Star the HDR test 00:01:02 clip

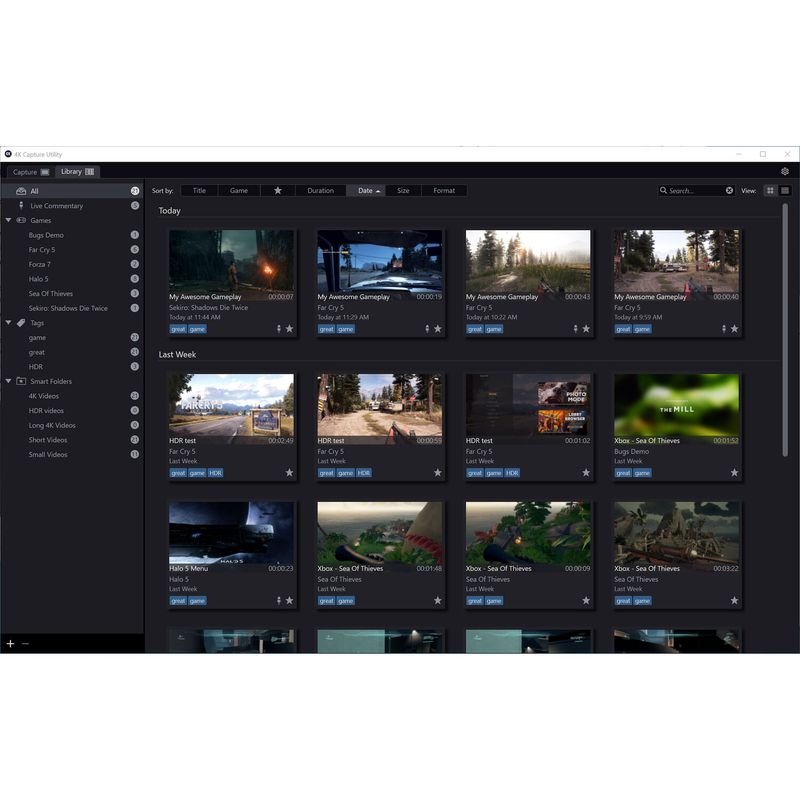coord(586,472)
